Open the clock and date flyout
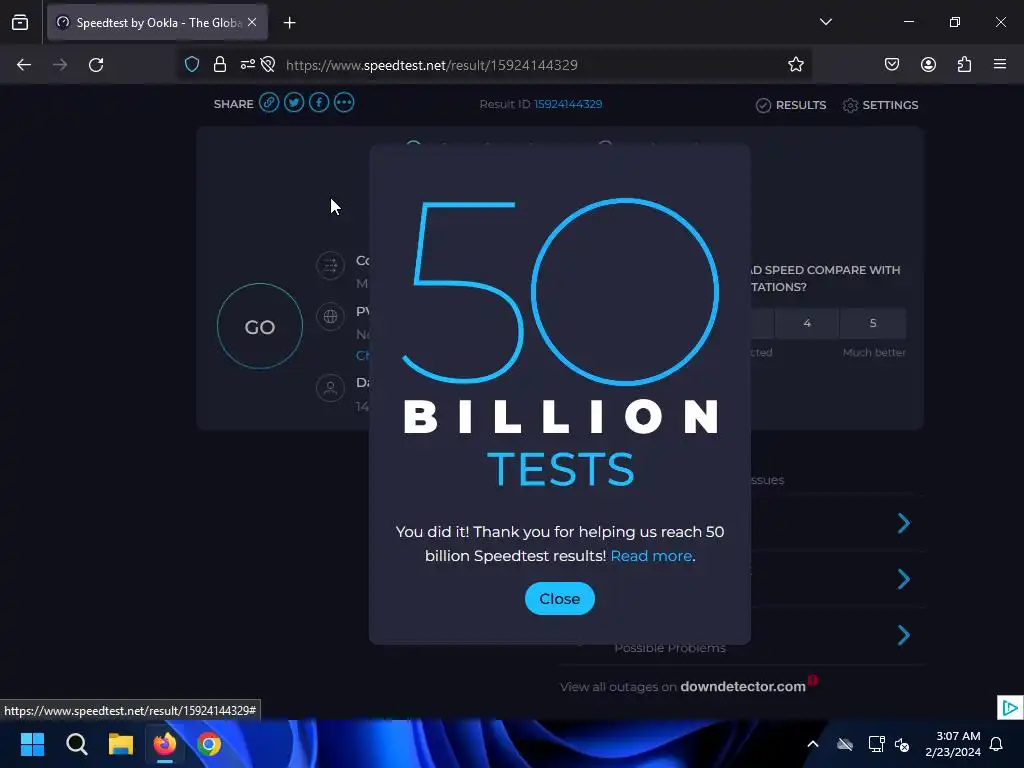 953,744
